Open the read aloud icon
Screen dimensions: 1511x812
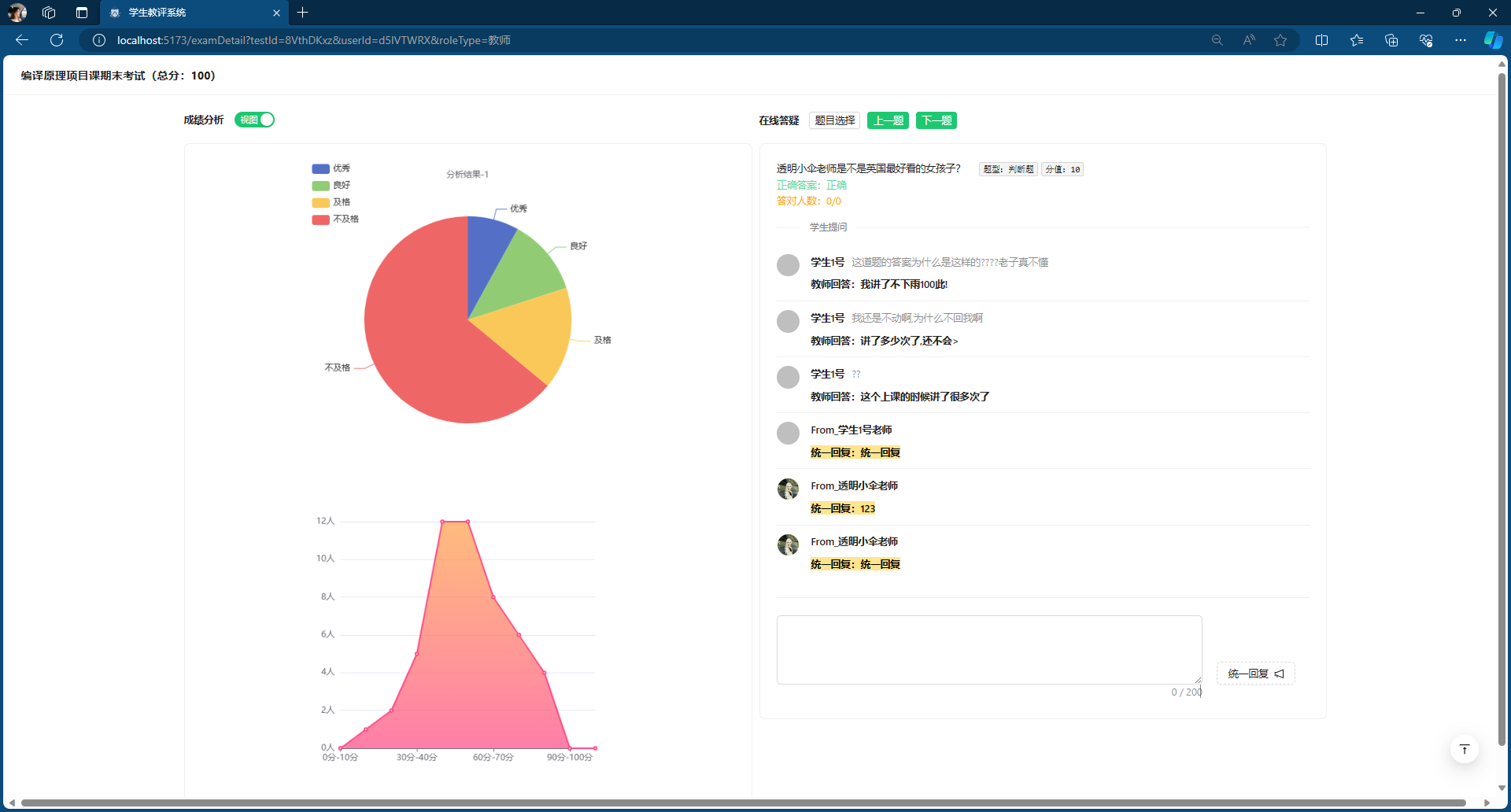[1249, 40]
